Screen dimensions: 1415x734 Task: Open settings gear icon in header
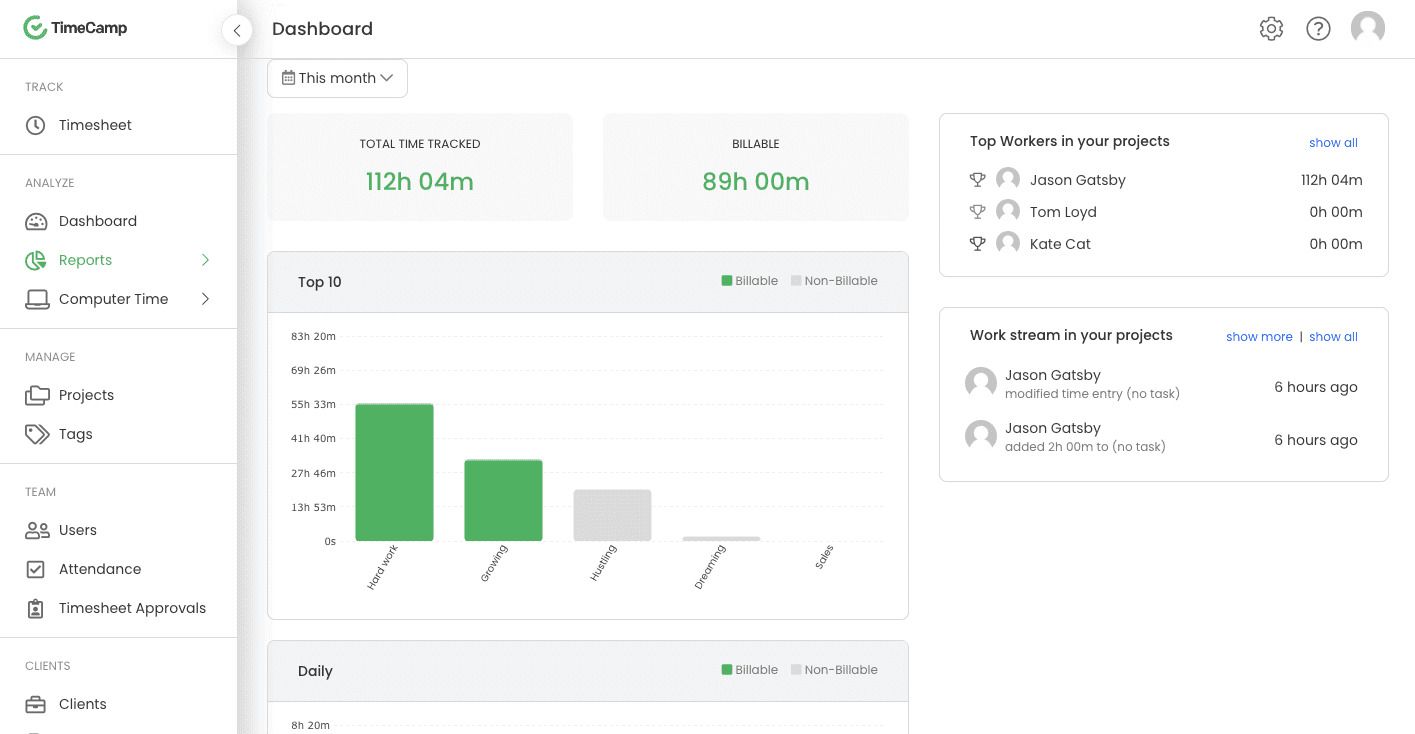point(1271,29)
